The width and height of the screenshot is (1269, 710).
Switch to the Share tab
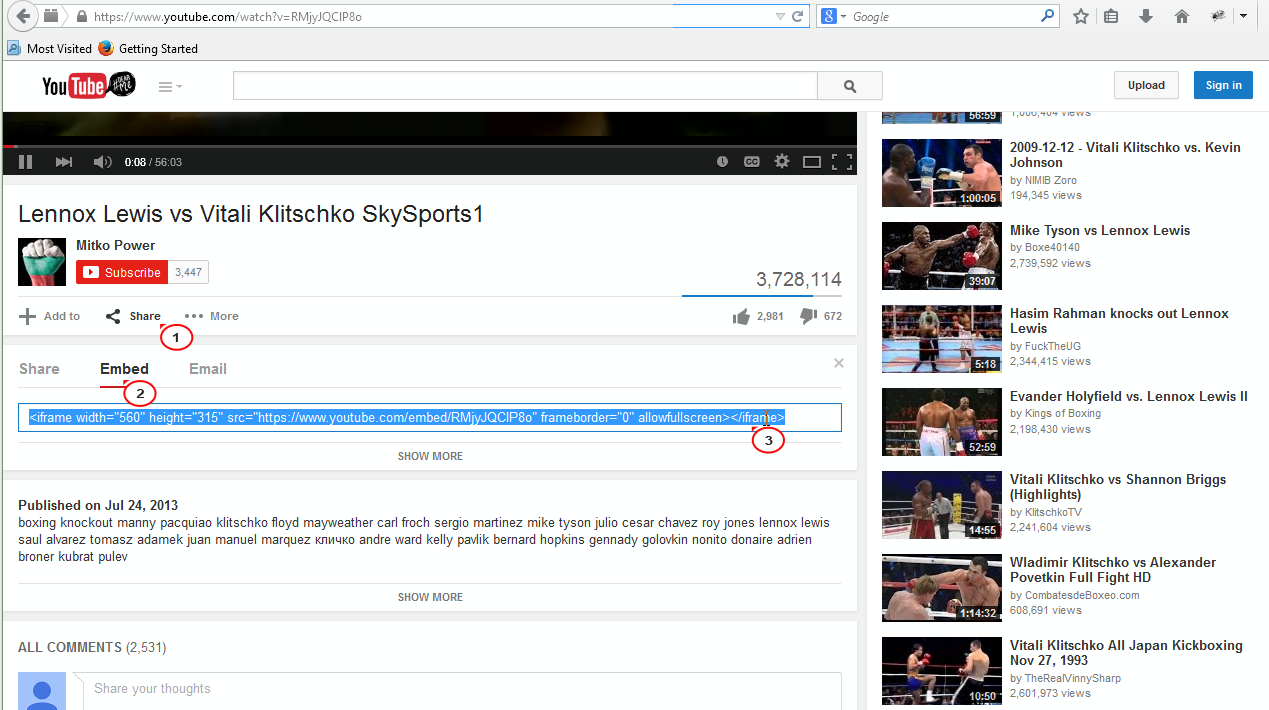click(x=39, y=369)
